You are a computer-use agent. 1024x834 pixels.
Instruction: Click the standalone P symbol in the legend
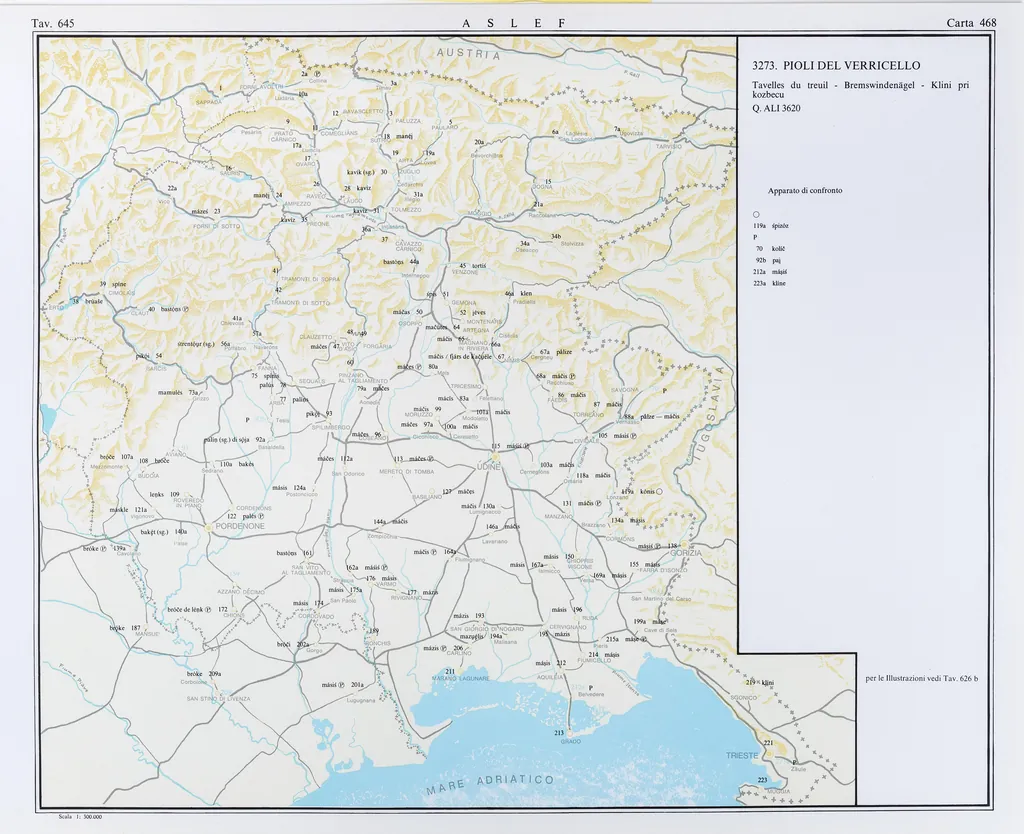click(756, 237)
